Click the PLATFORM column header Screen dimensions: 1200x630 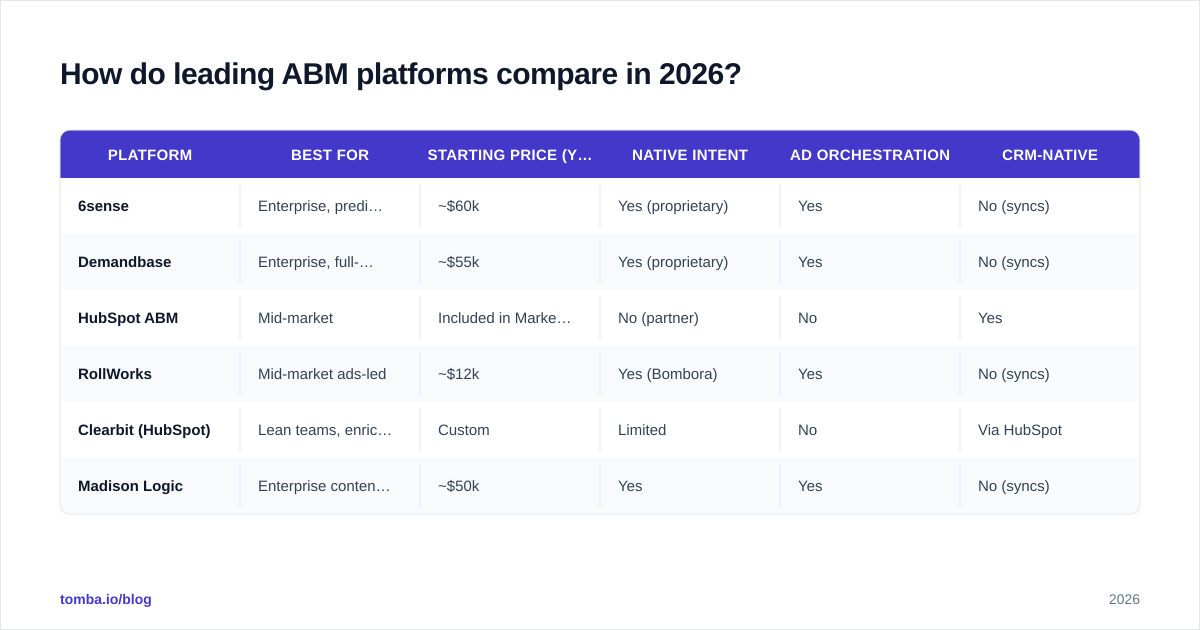click(x=150, y=155)
